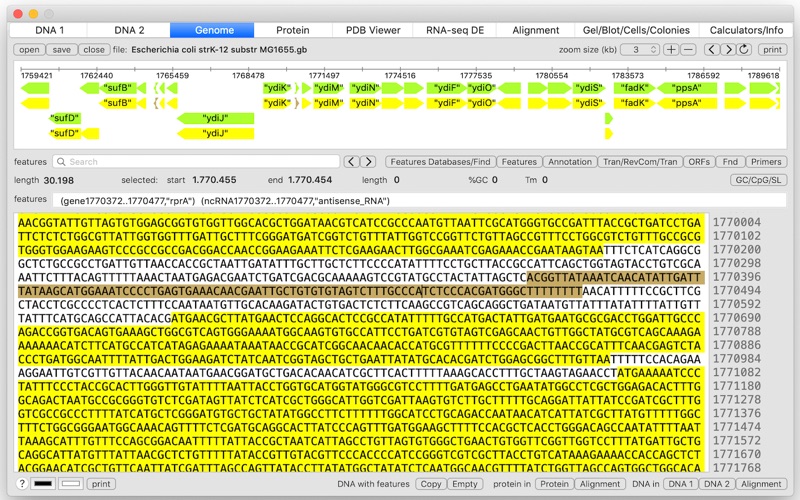Click the close file button

click(x=94, y=49)
